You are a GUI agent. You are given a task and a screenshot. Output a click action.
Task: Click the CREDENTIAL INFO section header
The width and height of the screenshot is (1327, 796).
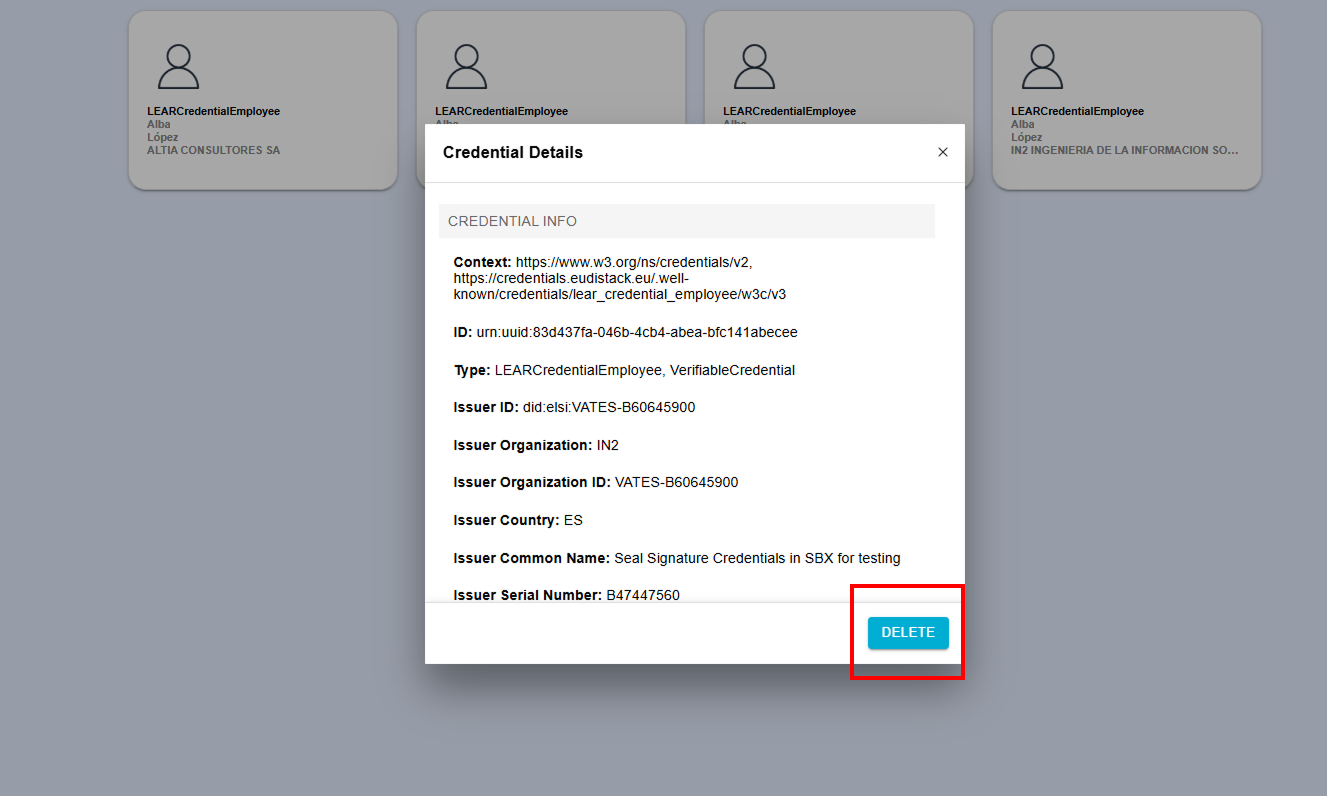[x=512, y=221]
